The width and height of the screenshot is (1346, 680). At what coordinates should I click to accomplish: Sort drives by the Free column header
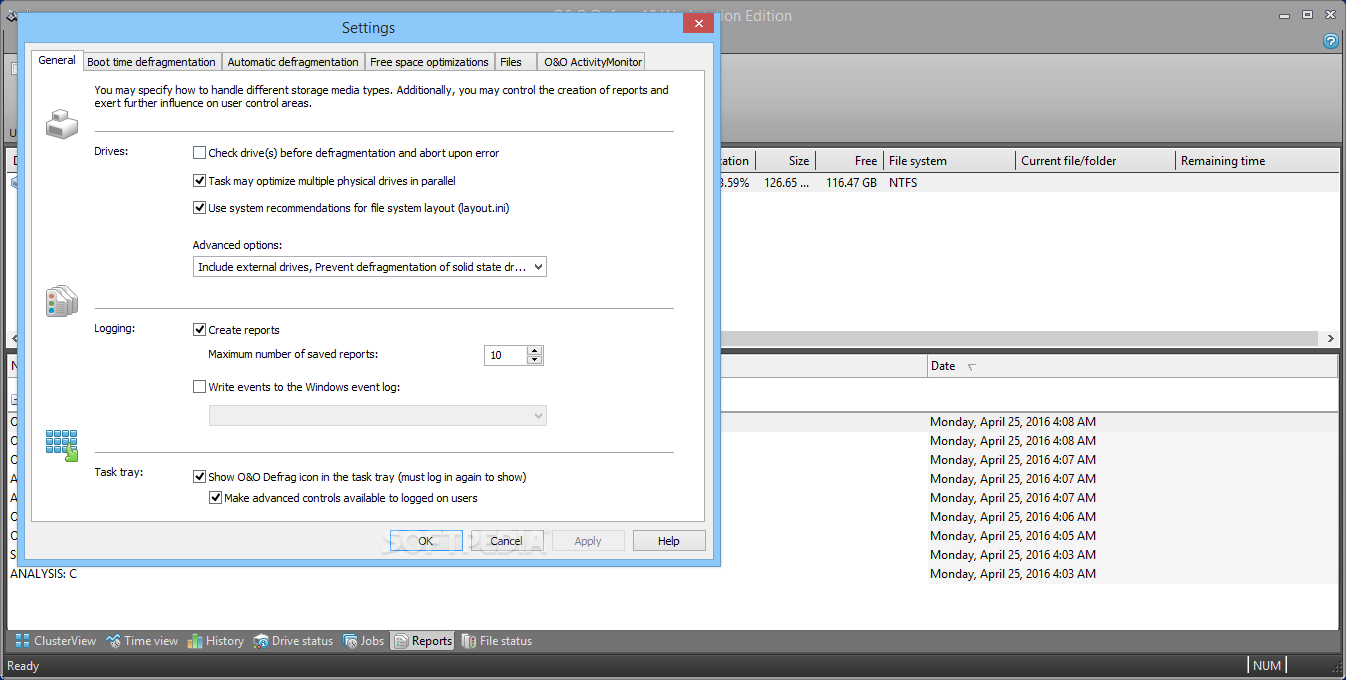[849, 161]
